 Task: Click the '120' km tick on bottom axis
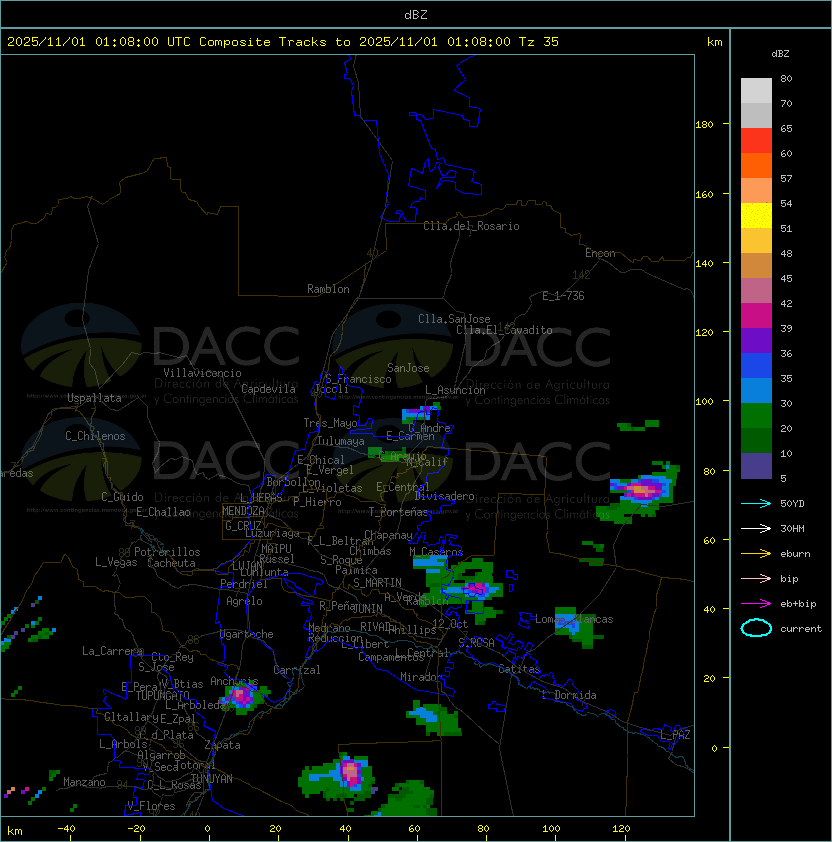click(620, 829)
